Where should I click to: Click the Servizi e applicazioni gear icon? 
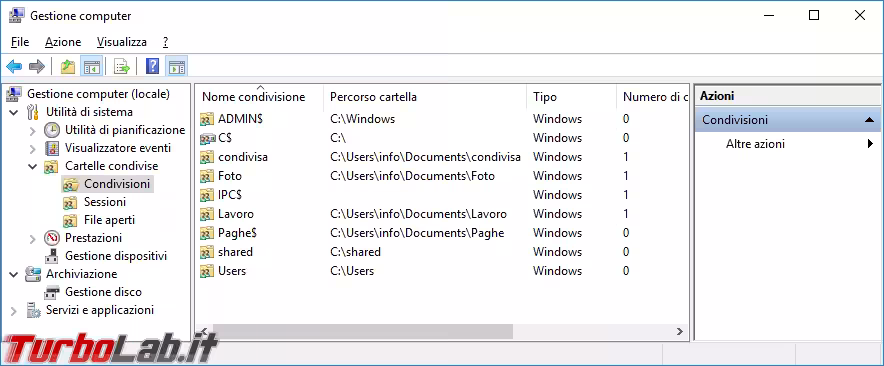[33, 310]
